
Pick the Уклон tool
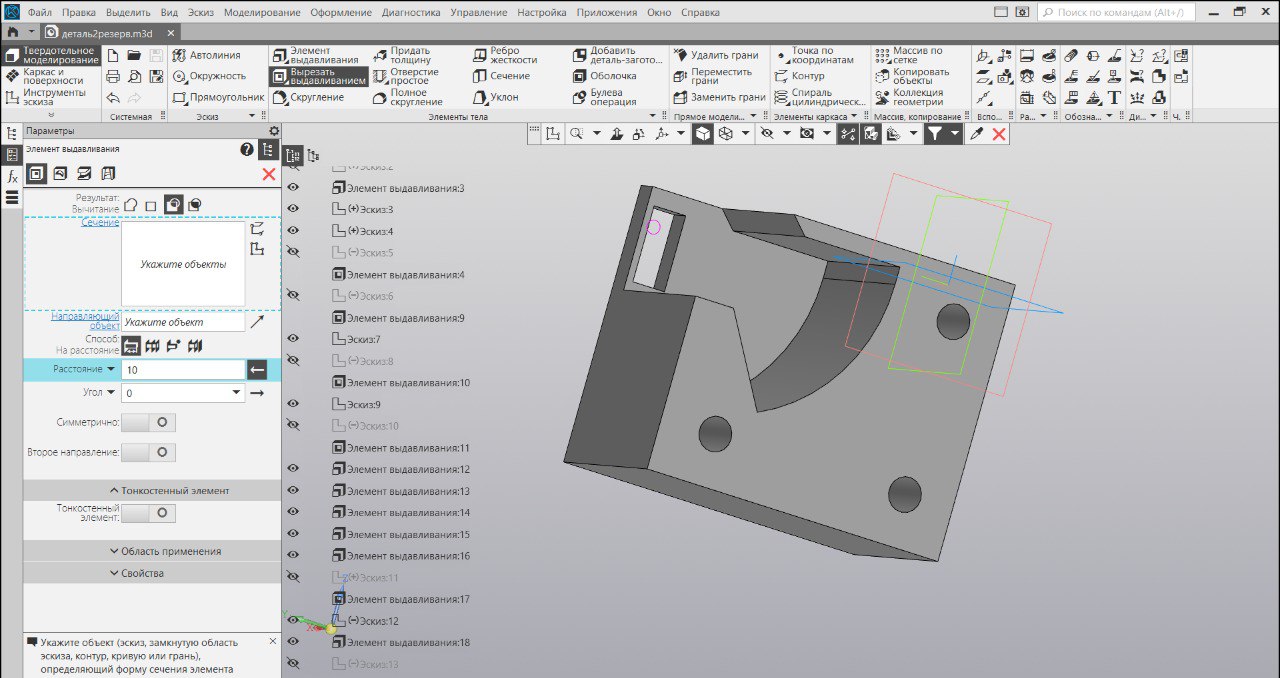[x=496, y=98]
